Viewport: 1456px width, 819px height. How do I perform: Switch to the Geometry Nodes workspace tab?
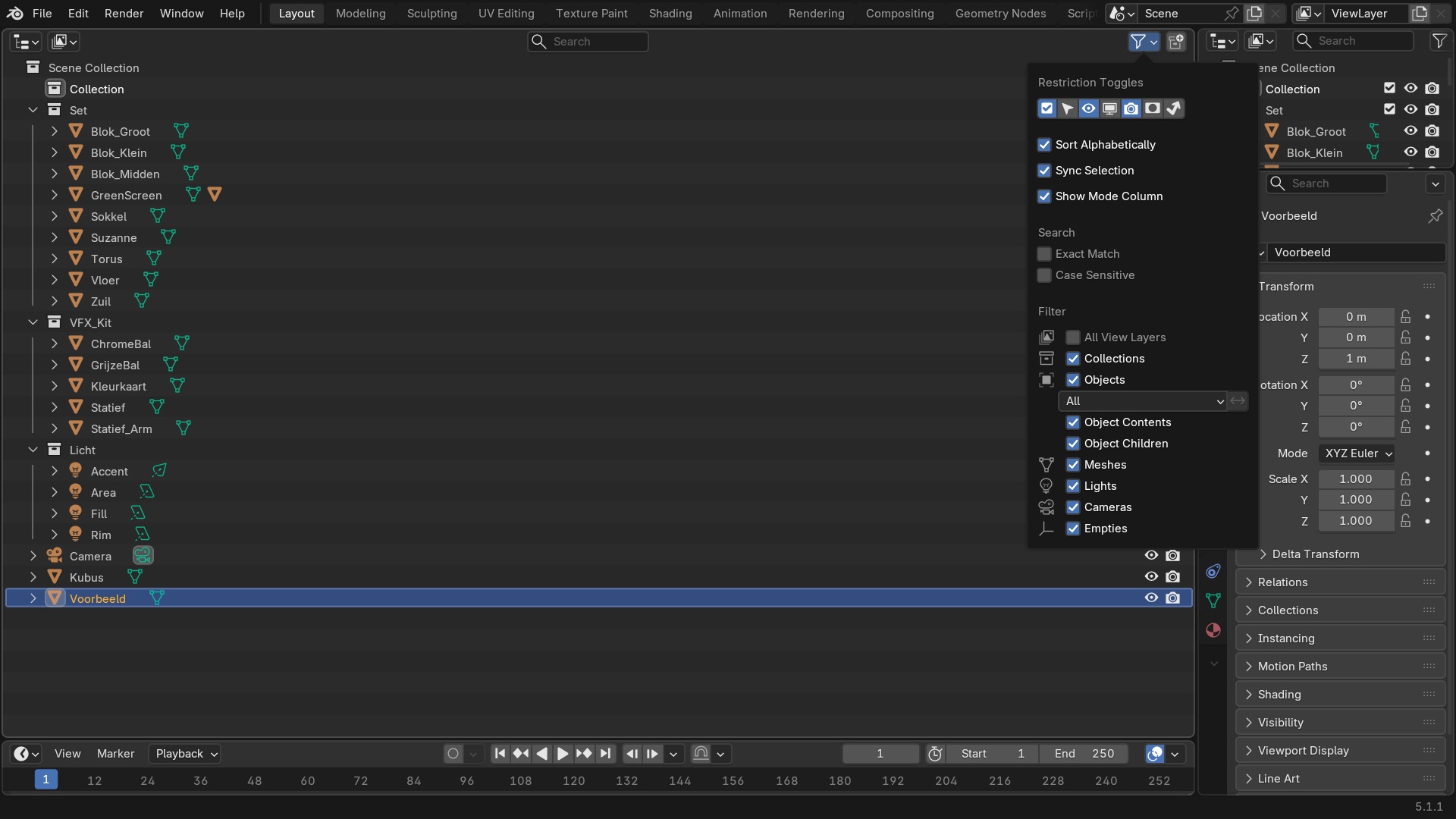[1000, 14]
